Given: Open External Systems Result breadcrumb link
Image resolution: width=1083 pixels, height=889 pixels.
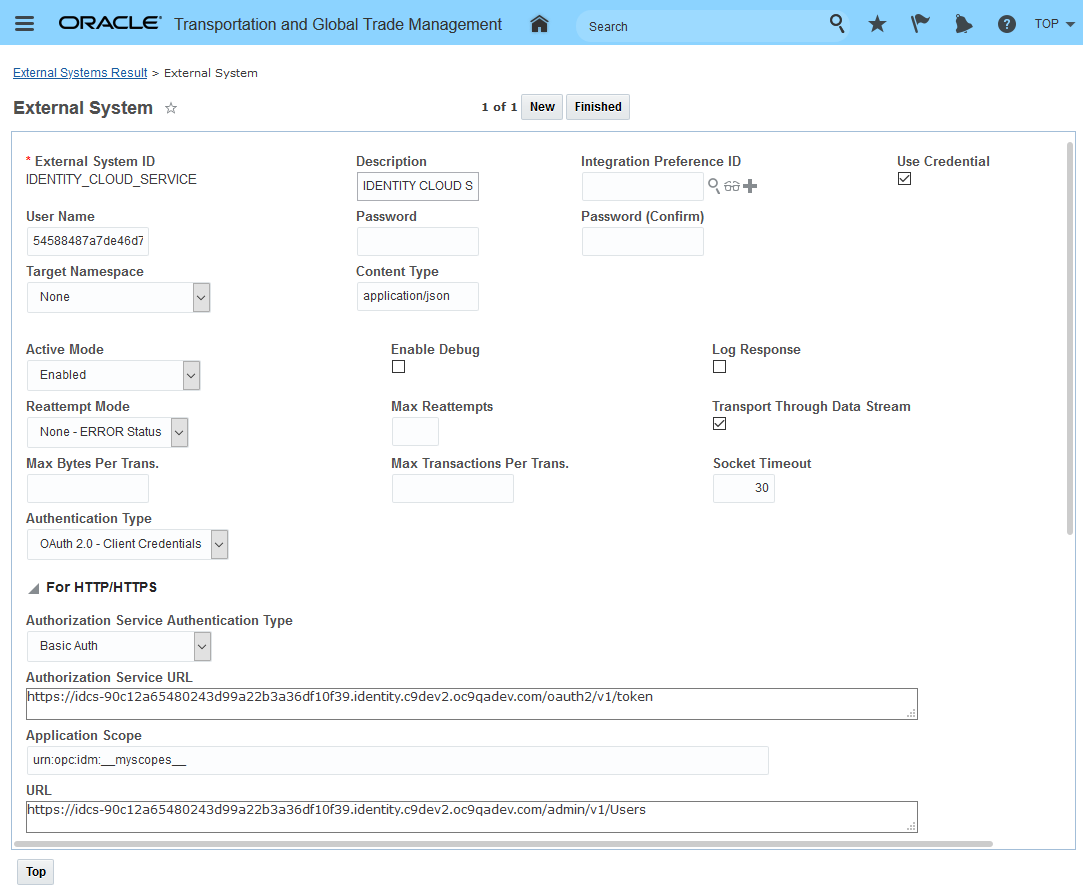Looking at the screenshot, I should pos(80,73).
